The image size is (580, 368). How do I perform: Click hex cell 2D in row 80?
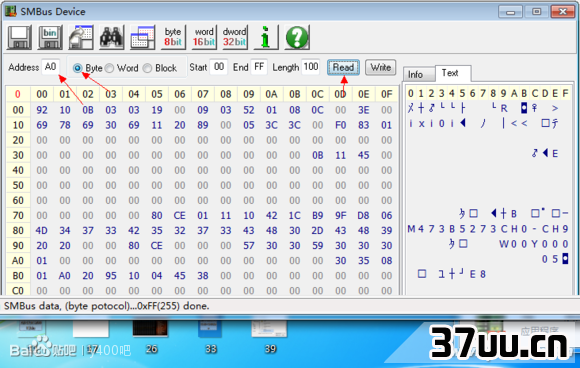318,230
